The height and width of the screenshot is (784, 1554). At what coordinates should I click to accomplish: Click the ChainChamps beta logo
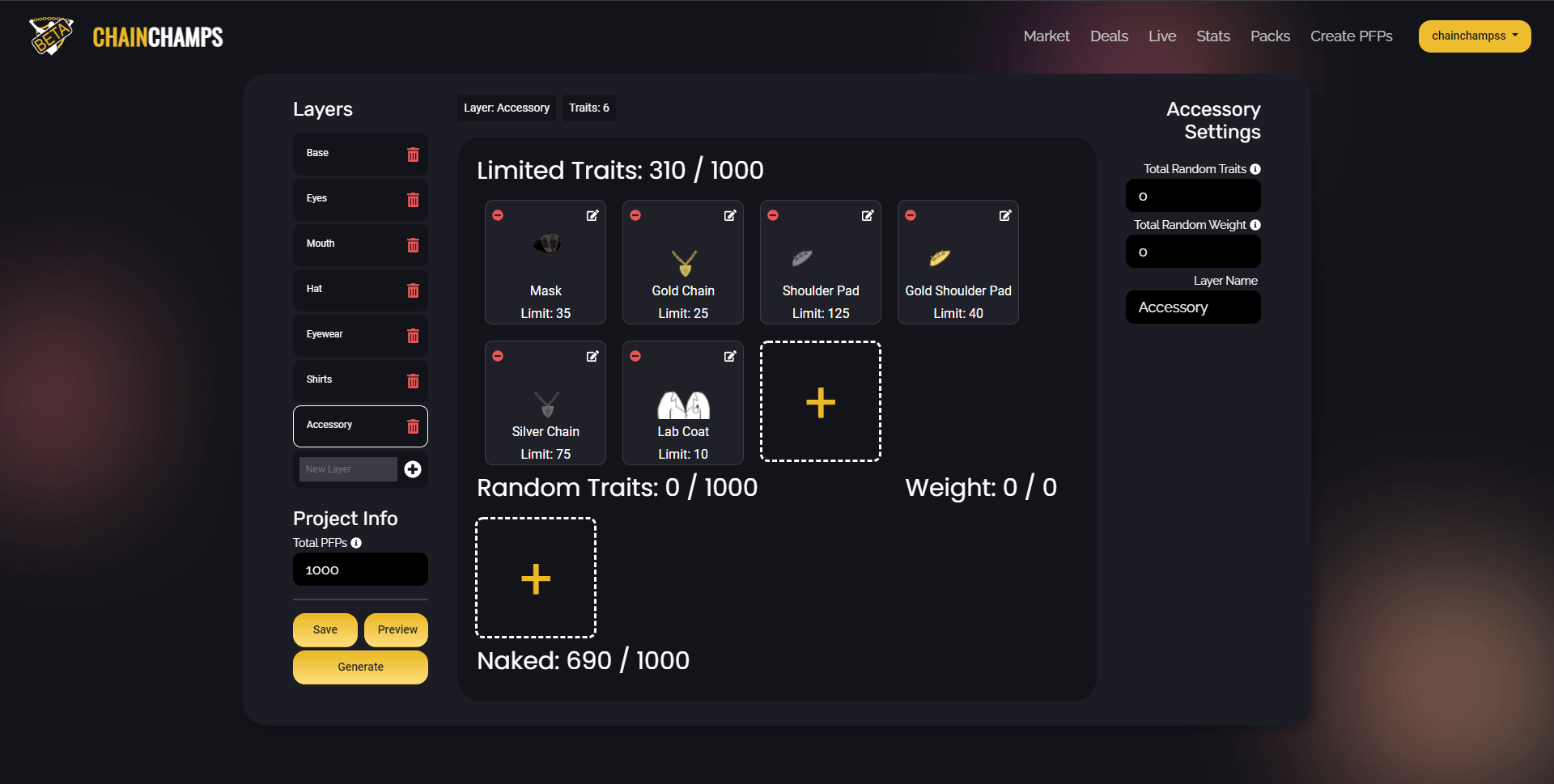[x=51, y=36]
